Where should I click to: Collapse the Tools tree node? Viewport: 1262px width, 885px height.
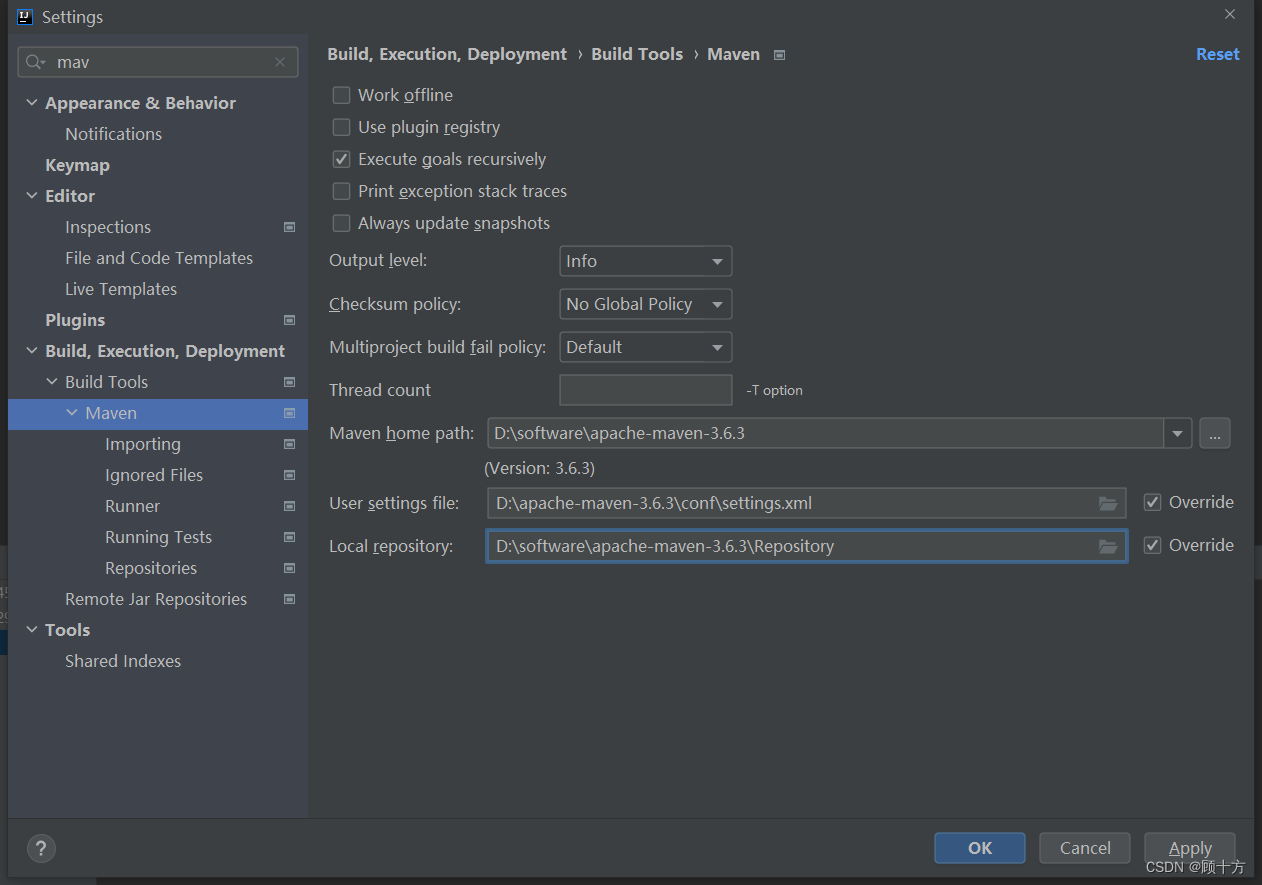pyautogui.click(x=32, y=630)
